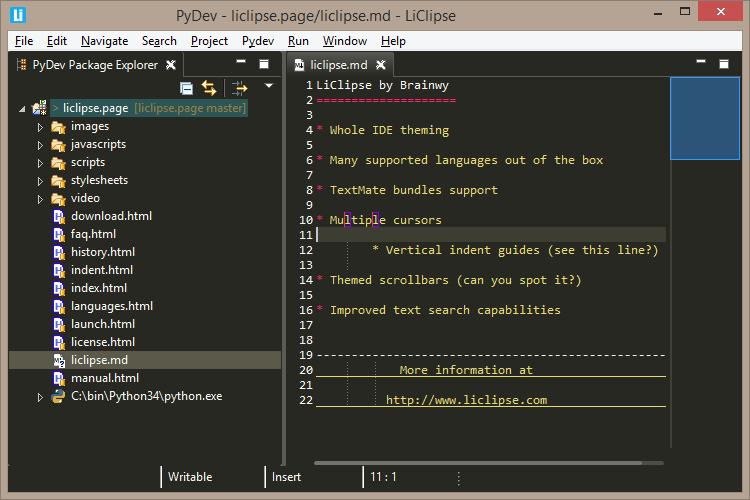Expand the Python34 interpreter node
Viewport: 750px width, 500px height.
pyautogui.click(x=41, y=397)
